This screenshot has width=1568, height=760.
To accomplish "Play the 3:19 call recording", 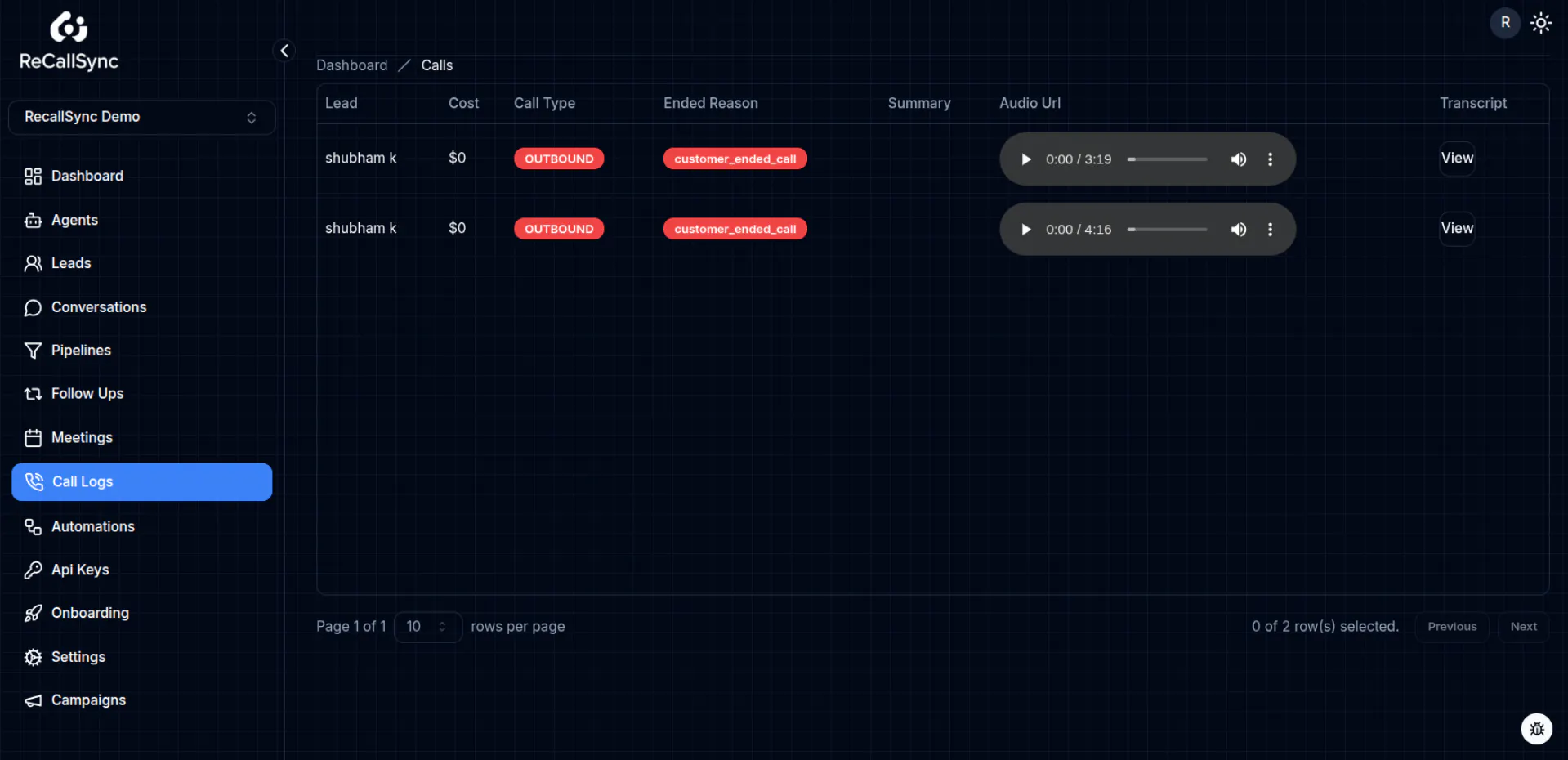I will 1026,159.
